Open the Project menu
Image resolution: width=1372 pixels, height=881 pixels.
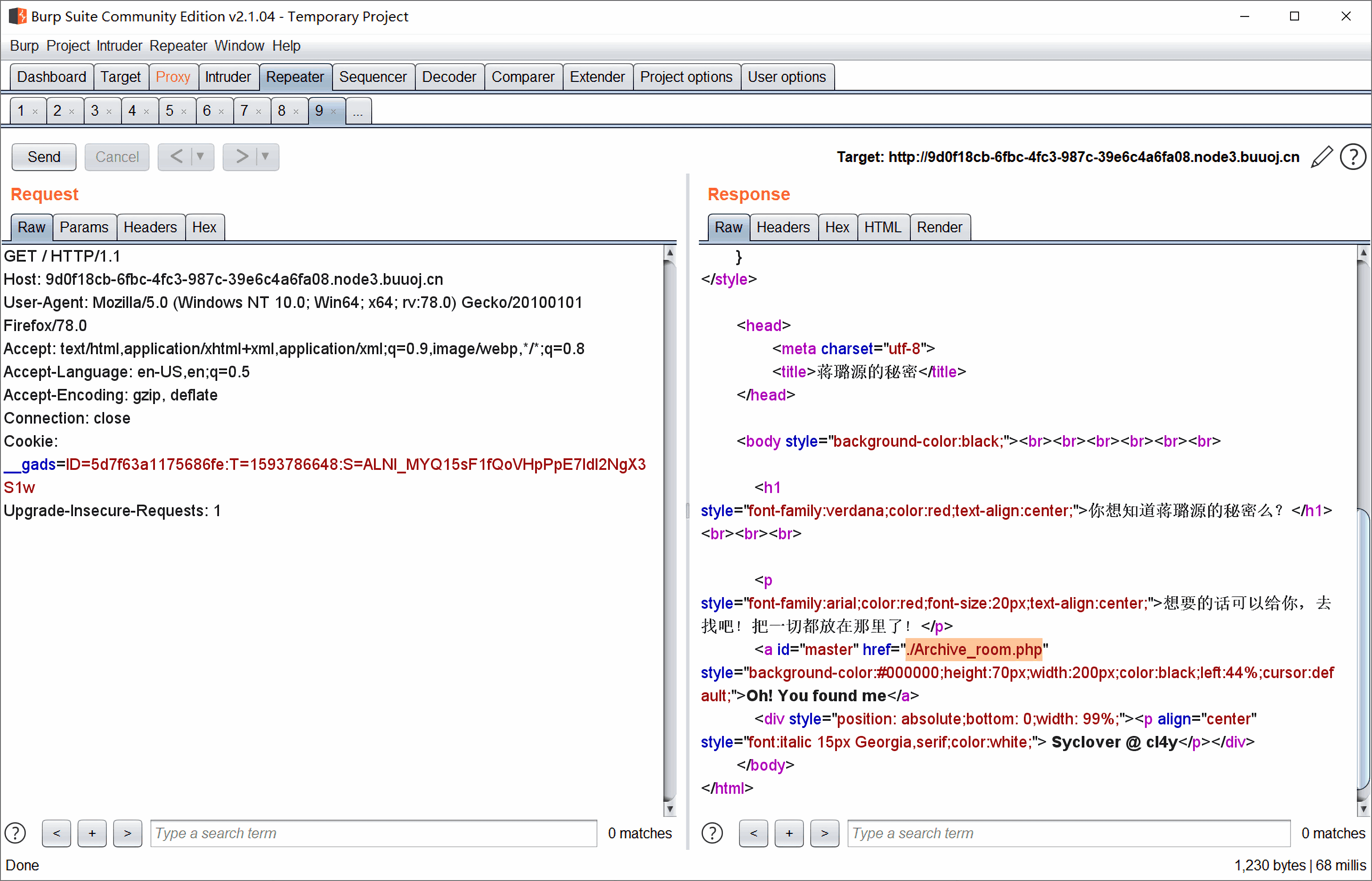pyautogui.click(x=68, y=46)
